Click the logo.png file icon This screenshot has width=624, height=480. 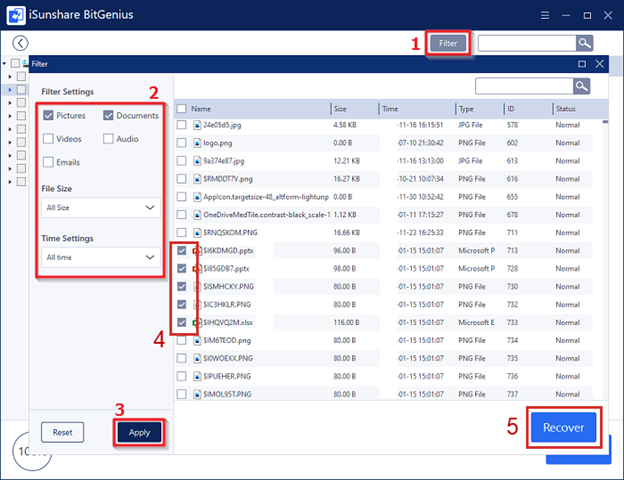coord(196,143)
